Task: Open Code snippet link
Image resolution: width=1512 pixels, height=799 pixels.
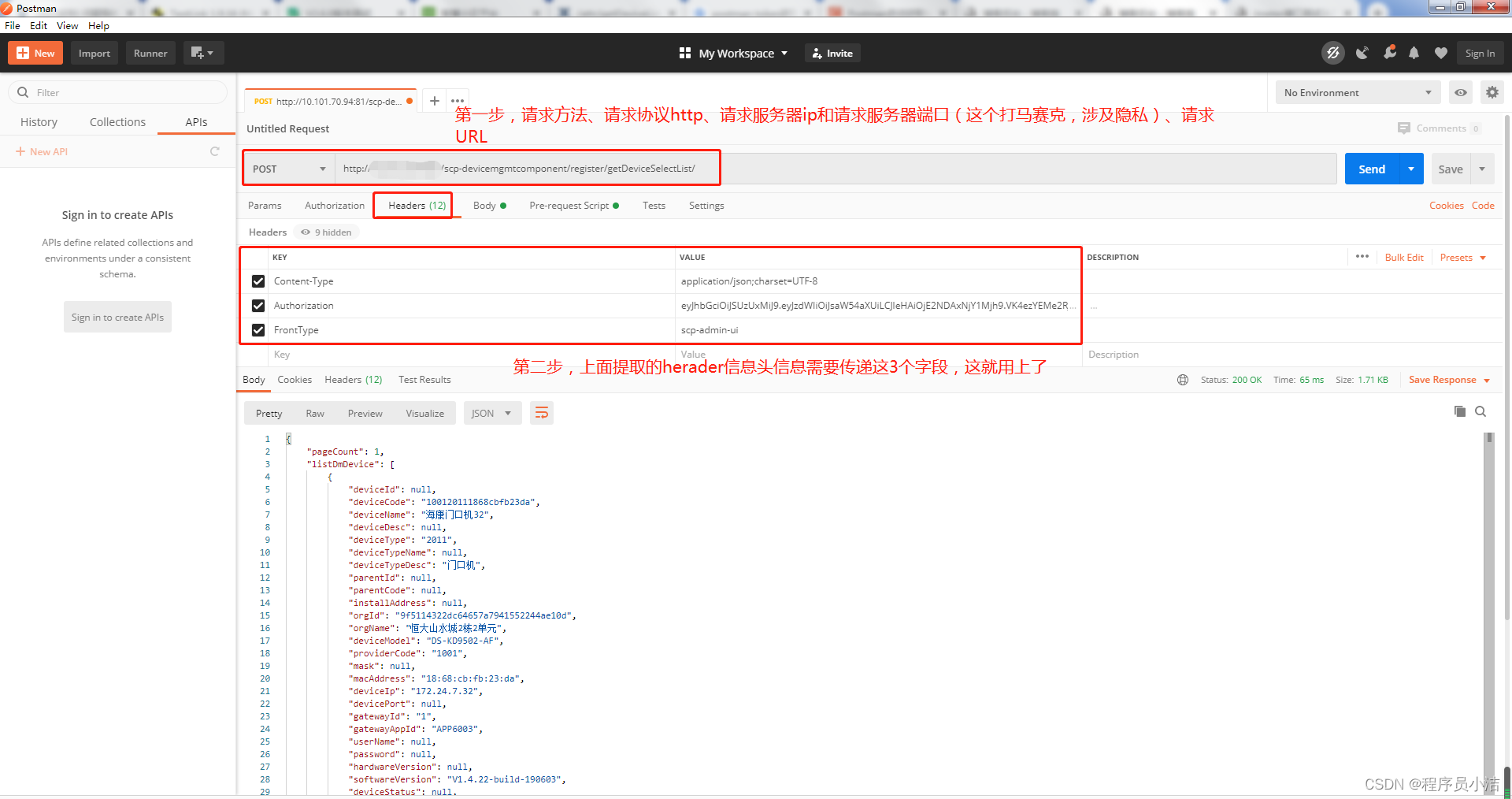Action: tap(1483, 206)
